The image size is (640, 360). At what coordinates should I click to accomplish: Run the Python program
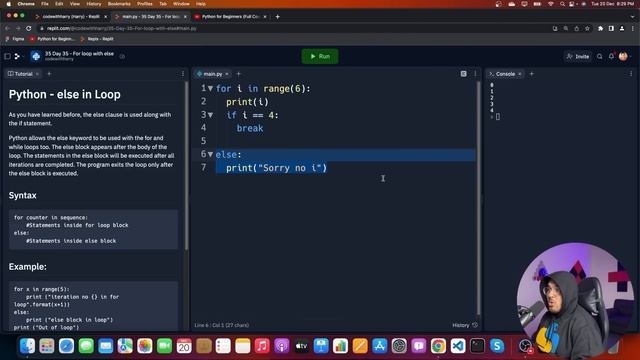coord(320,56)
